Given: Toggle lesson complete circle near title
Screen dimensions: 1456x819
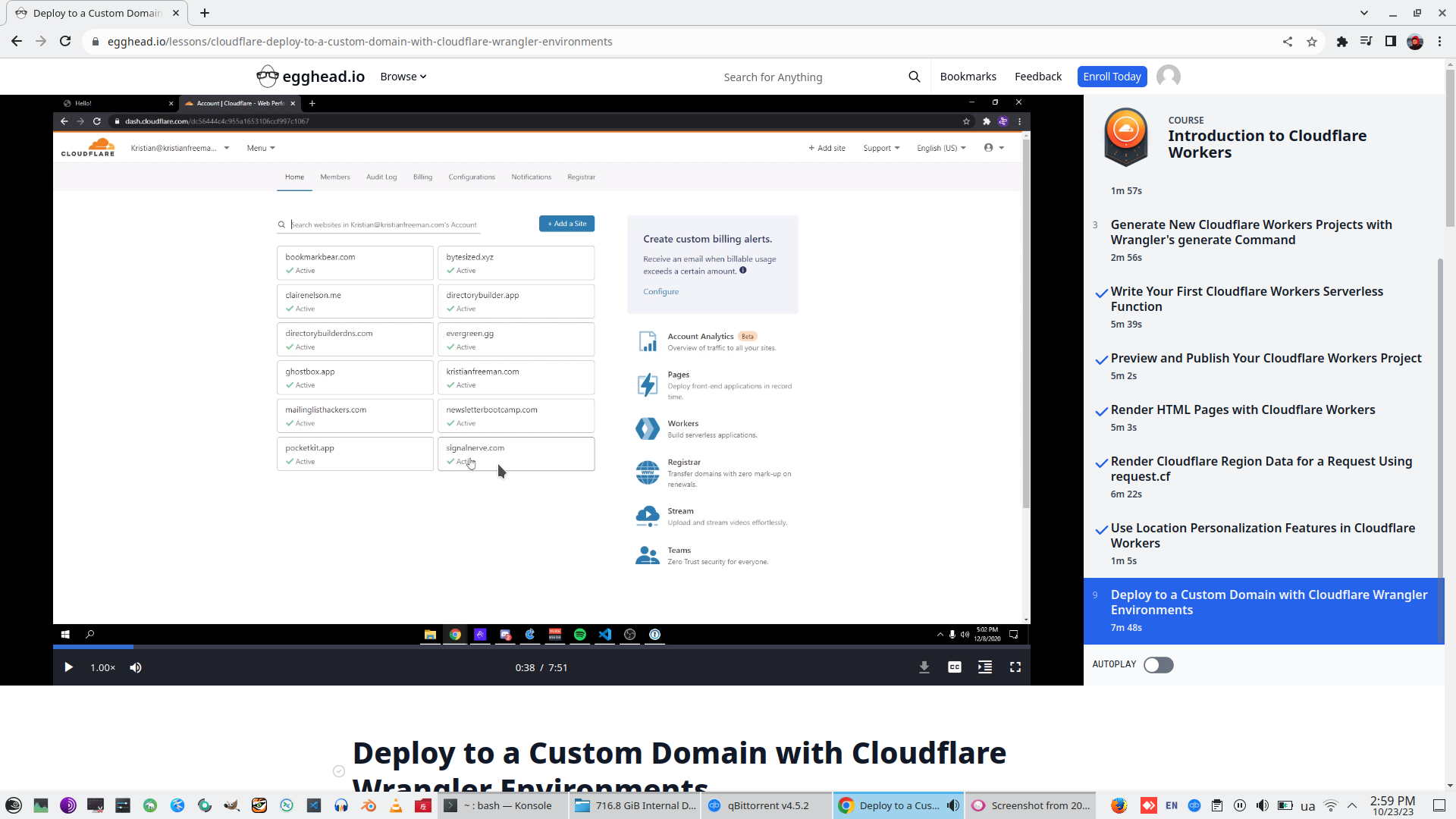Looking at the screenshot, I should [x=339, y=771].
